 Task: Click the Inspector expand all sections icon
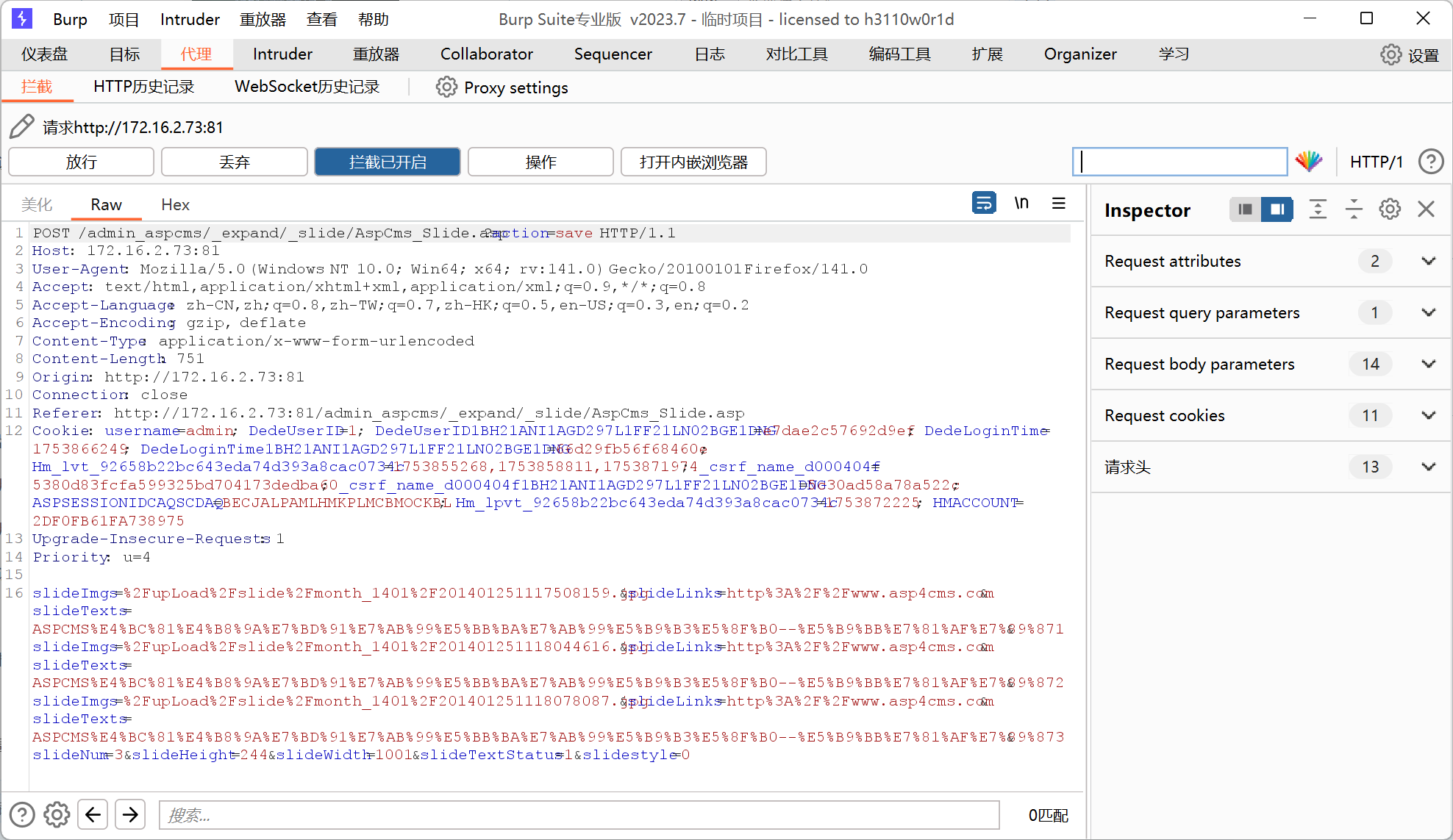point(1318,209)
